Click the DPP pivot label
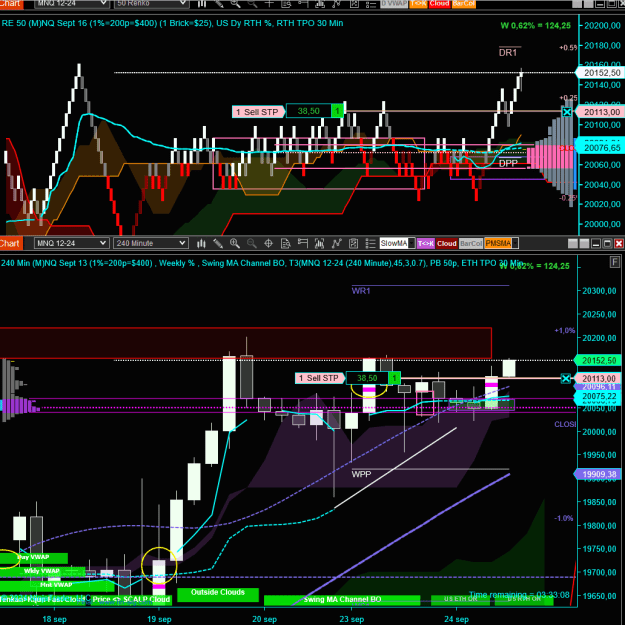 [508, 163]
